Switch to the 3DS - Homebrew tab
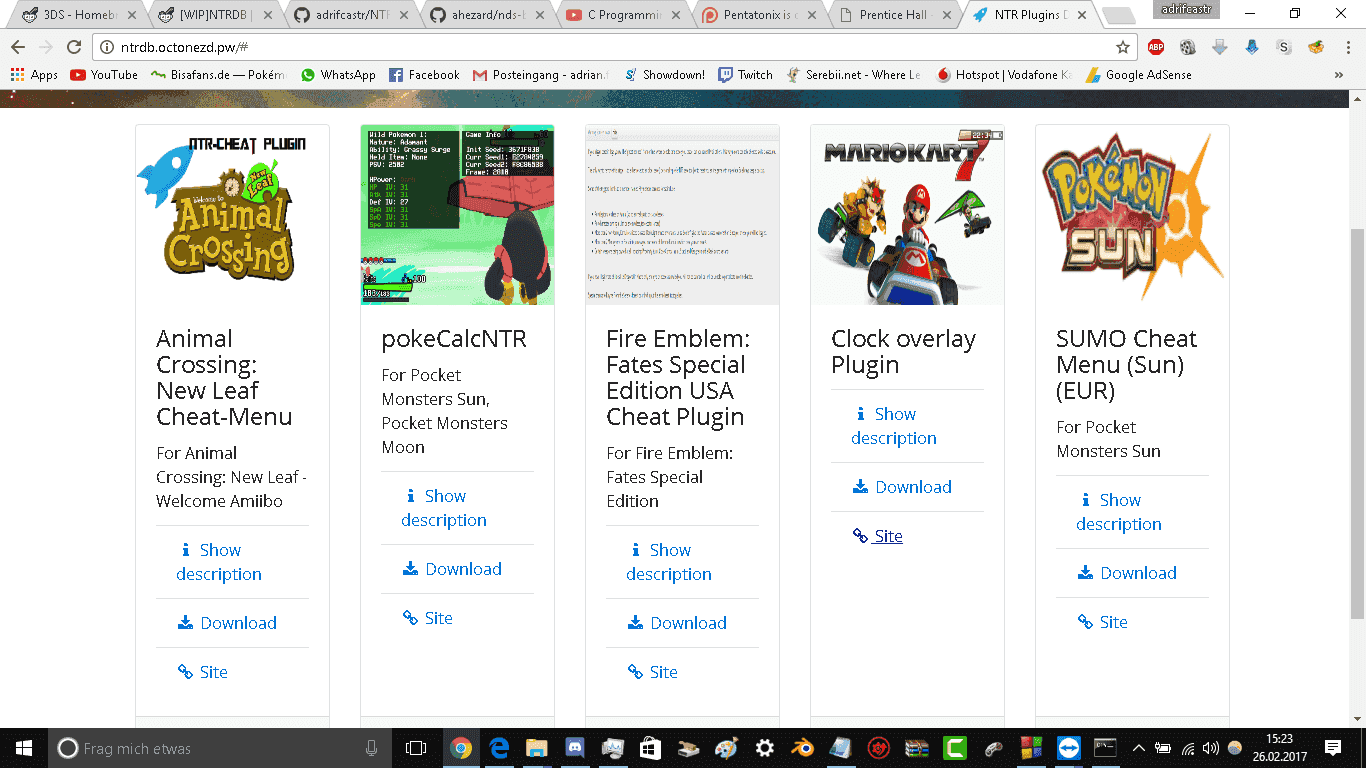1366x768 pixels. click(80, 15)
